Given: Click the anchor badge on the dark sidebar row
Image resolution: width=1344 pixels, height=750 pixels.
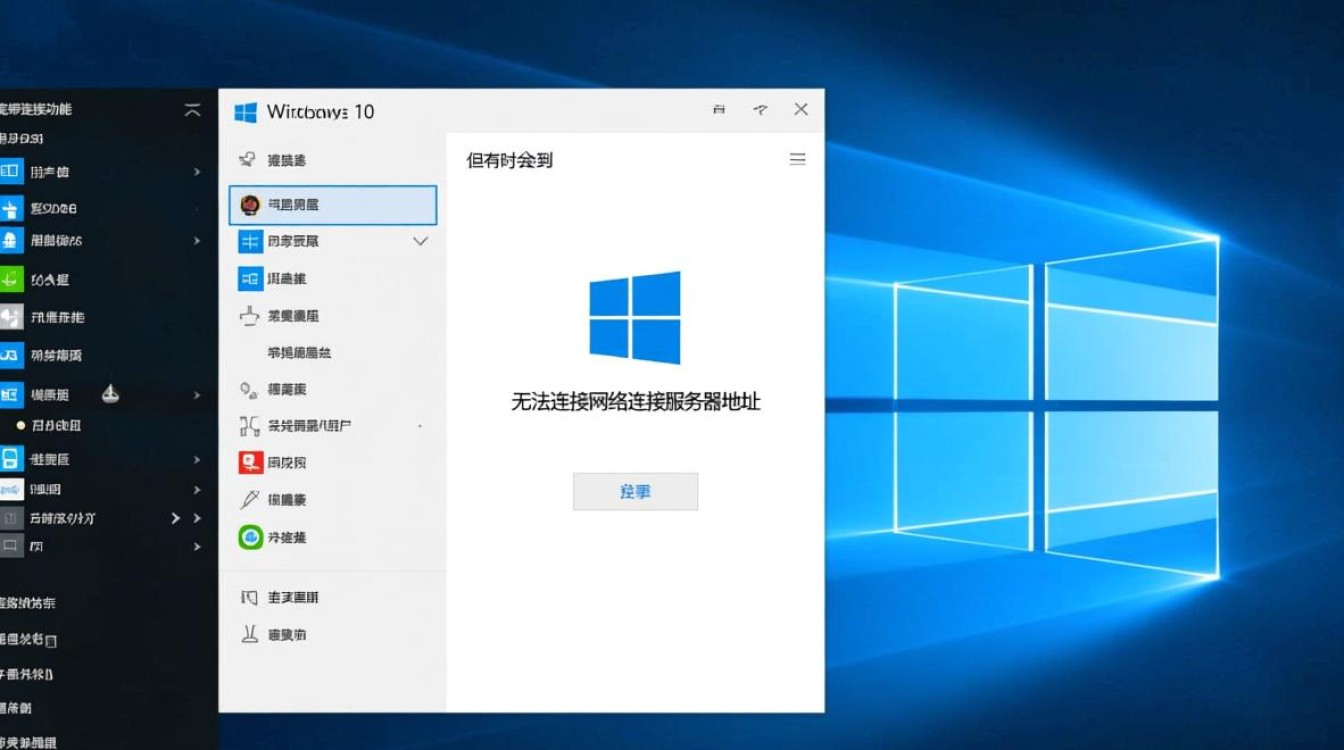Looking at the screenshot, I should click(110, 395).
